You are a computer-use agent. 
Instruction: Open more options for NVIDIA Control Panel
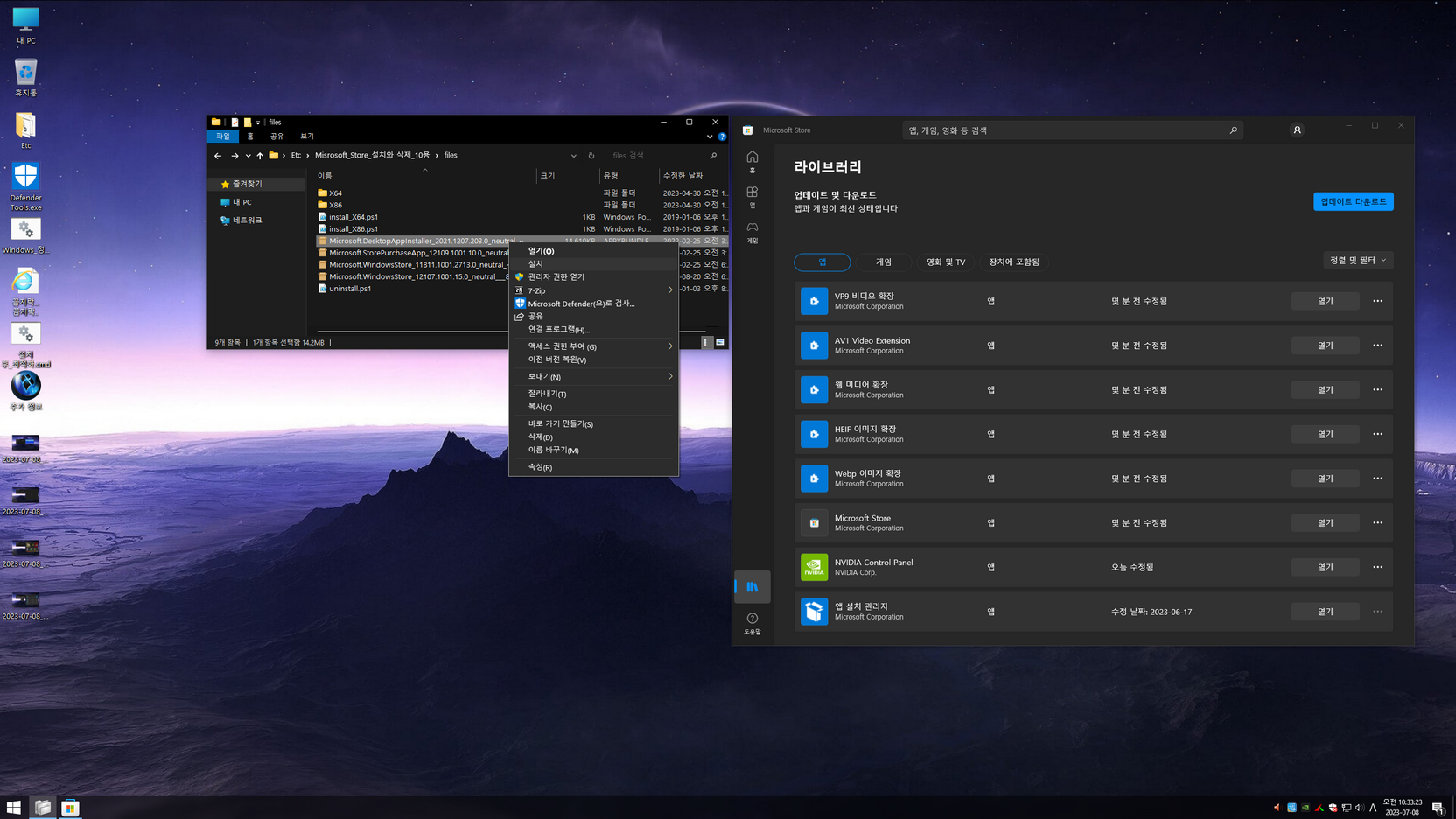tap(1377, 567)
